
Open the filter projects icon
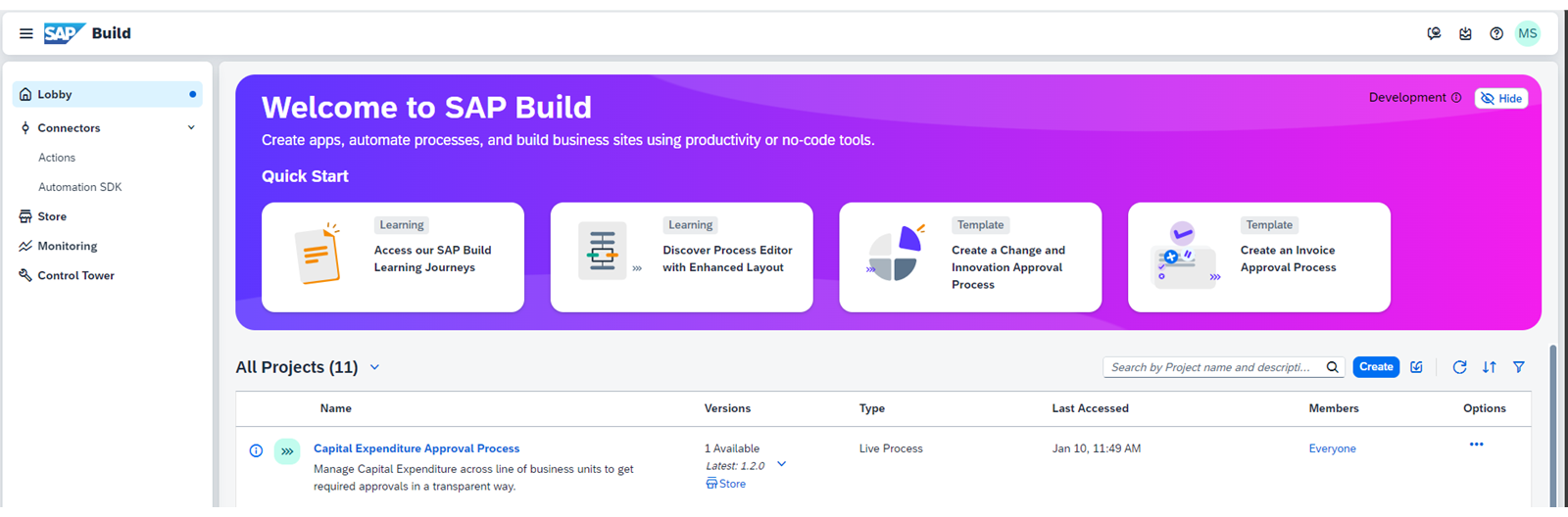(x=1519, y=367)
